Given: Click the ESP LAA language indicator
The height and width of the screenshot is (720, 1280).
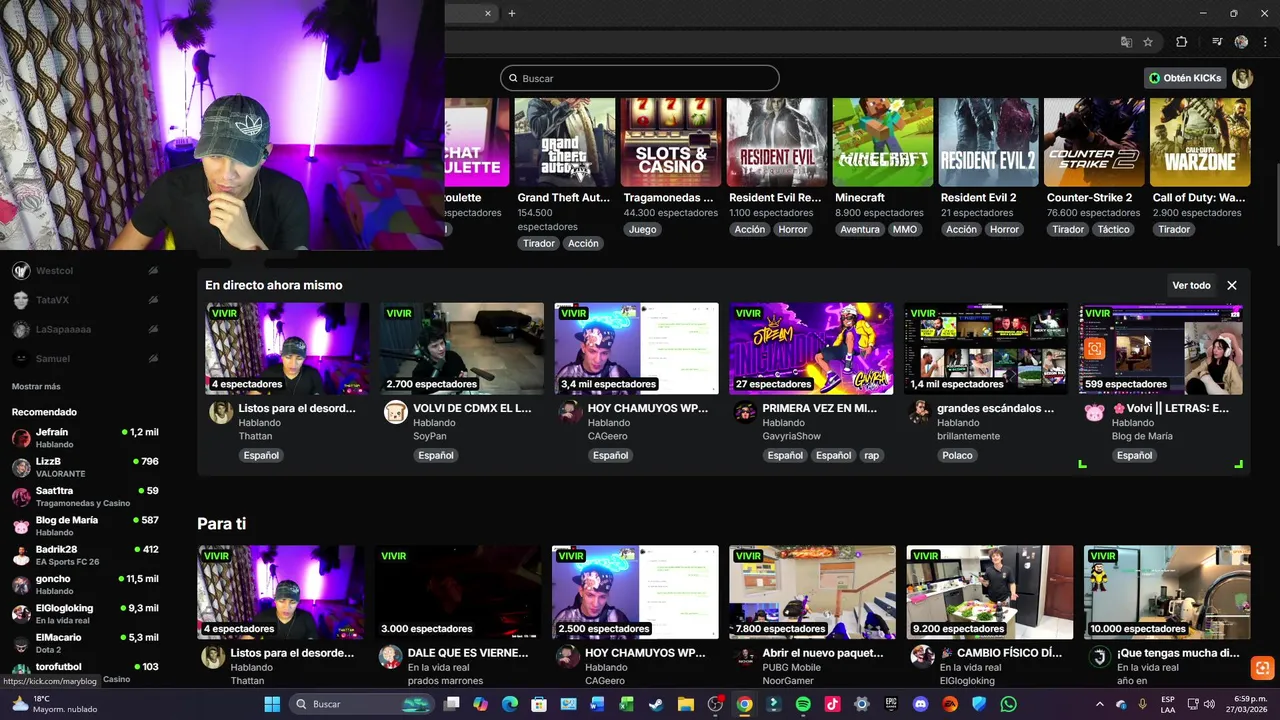Looking at the screenshot, I should coord(1168,704).
